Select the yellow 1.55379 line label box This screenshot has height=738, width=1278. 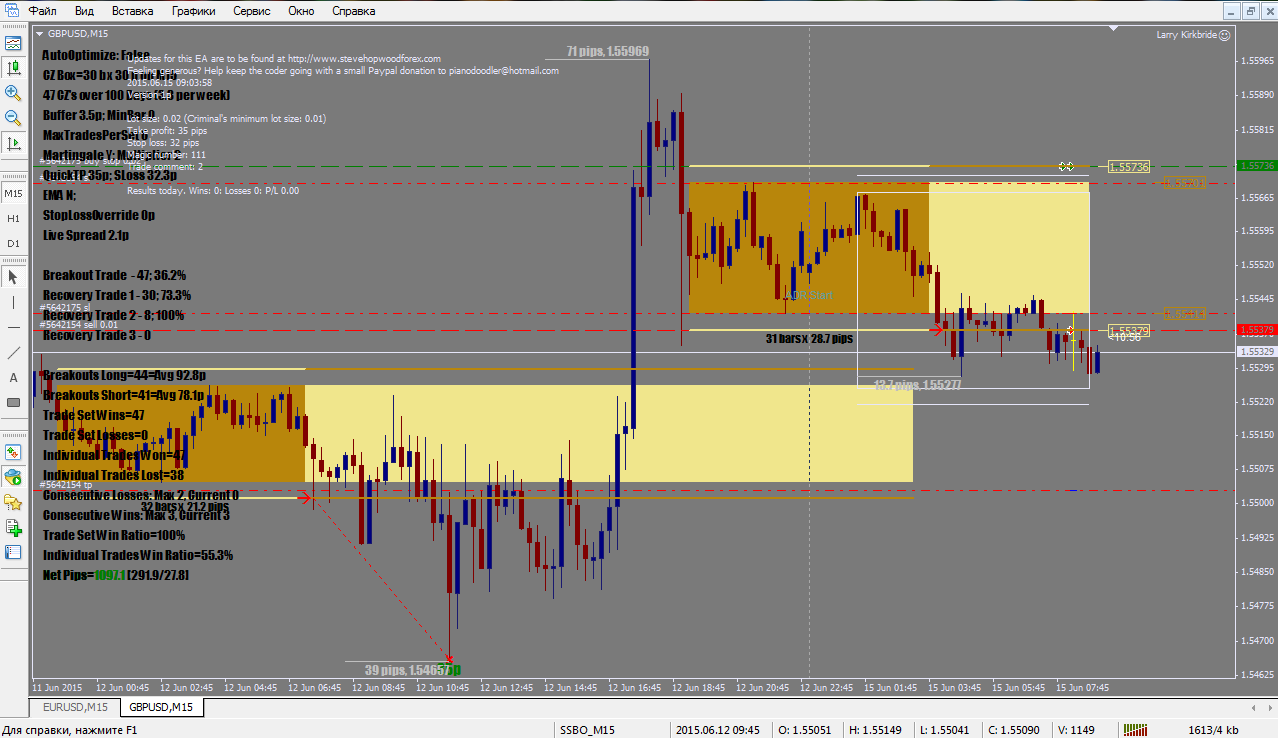pyautogui.click(x=1129, y=330)
